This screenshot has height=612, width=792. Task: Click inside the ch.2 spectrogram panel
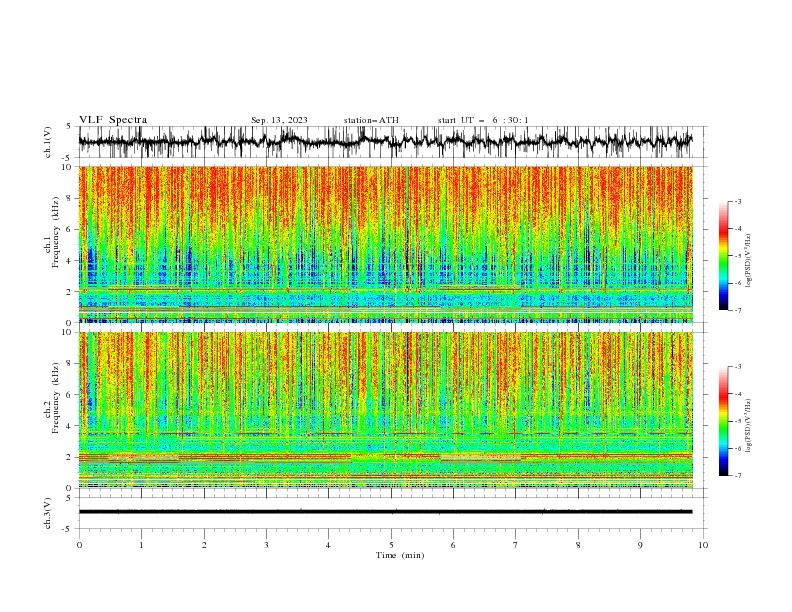[x=386, y=410]
